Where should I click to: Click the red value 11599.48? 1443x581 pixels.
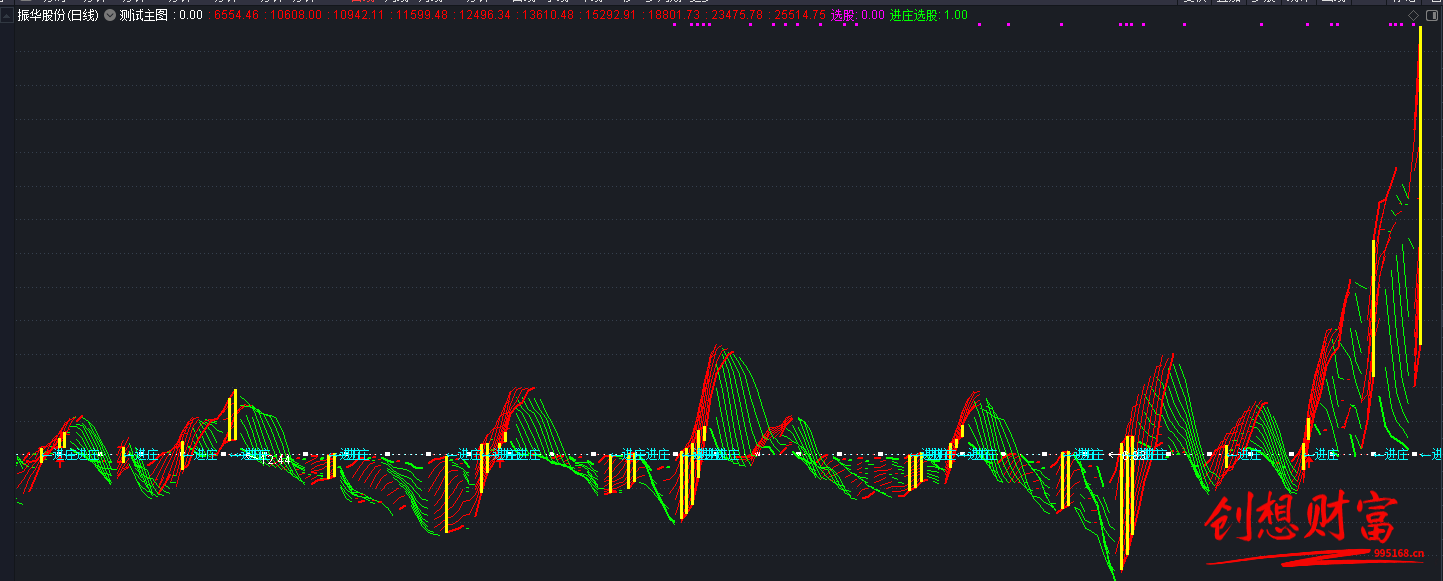(x=421, y=15)
